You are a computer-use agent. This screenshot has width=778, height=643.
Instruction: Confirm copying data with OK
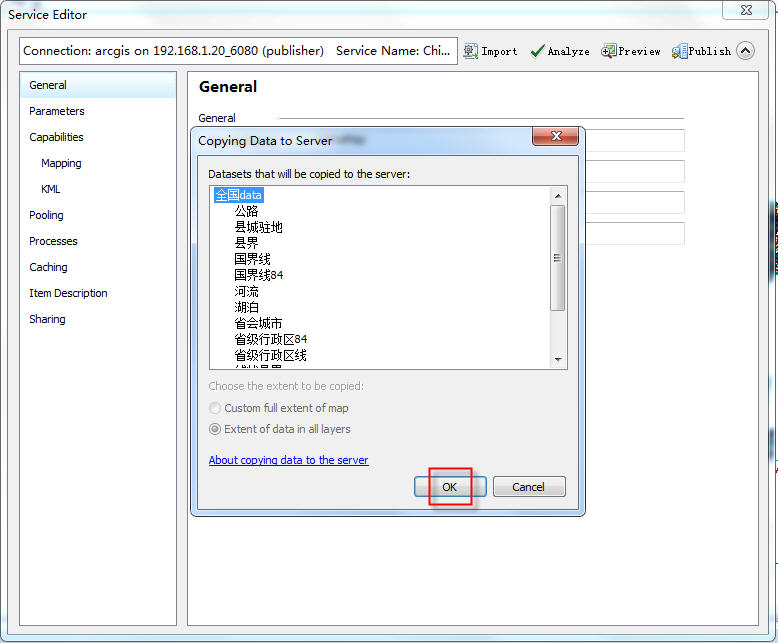[x=450, y=487]
